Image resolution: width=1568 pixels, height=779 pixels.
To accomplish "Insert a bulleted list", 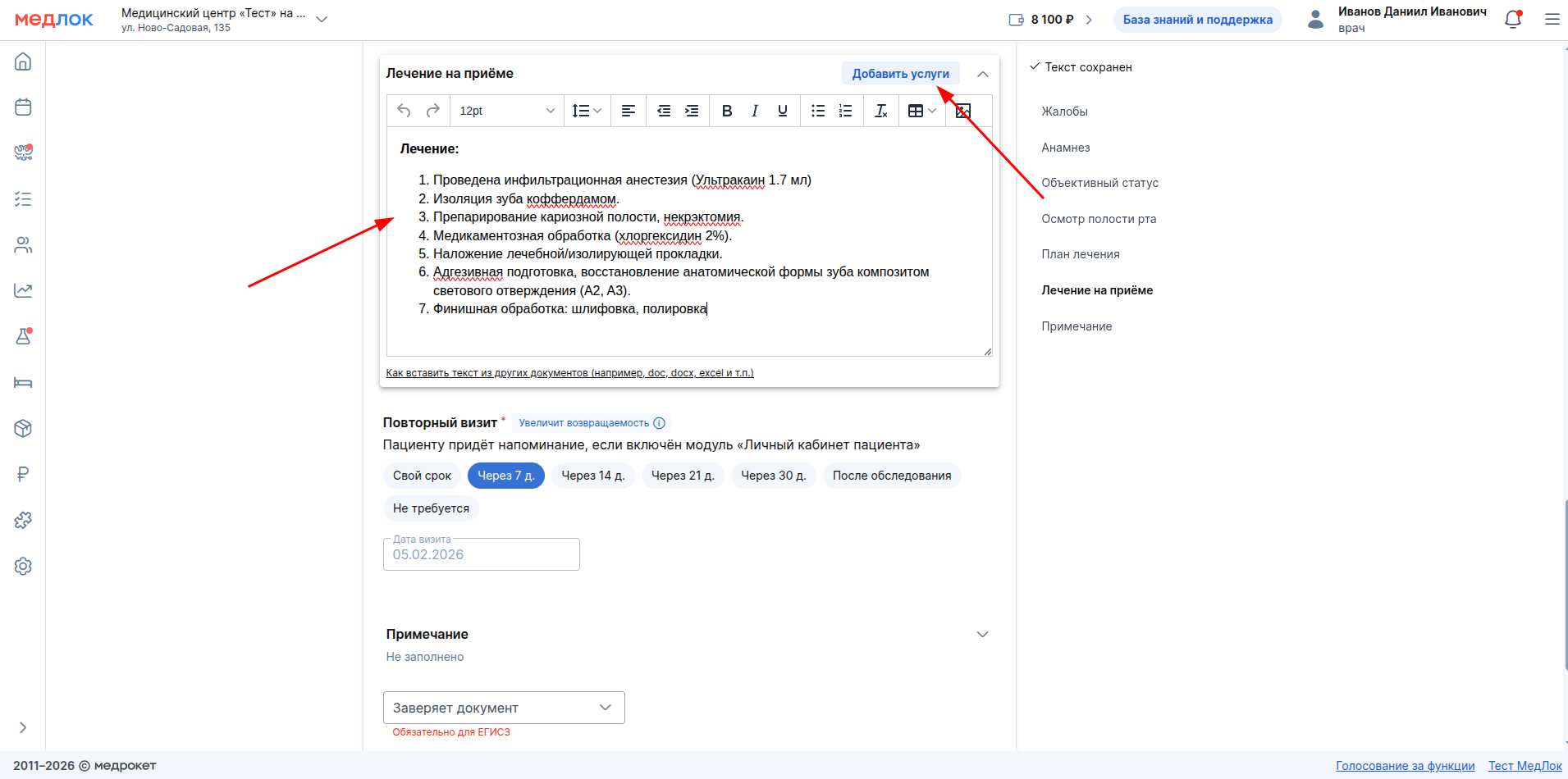I will click(x=817, y=111).
